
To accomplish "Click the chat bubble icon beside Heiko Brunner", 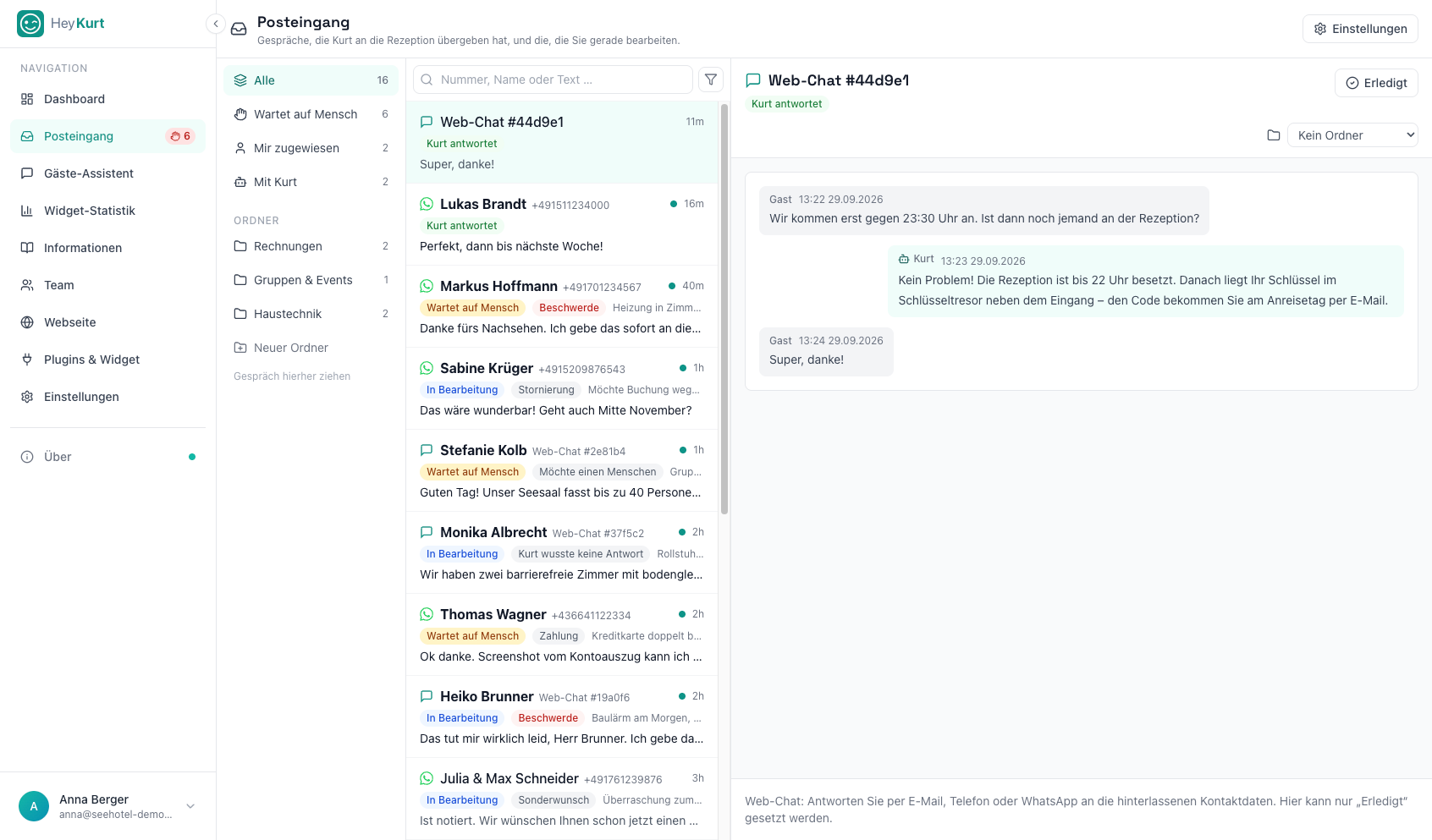I will 427,696.
